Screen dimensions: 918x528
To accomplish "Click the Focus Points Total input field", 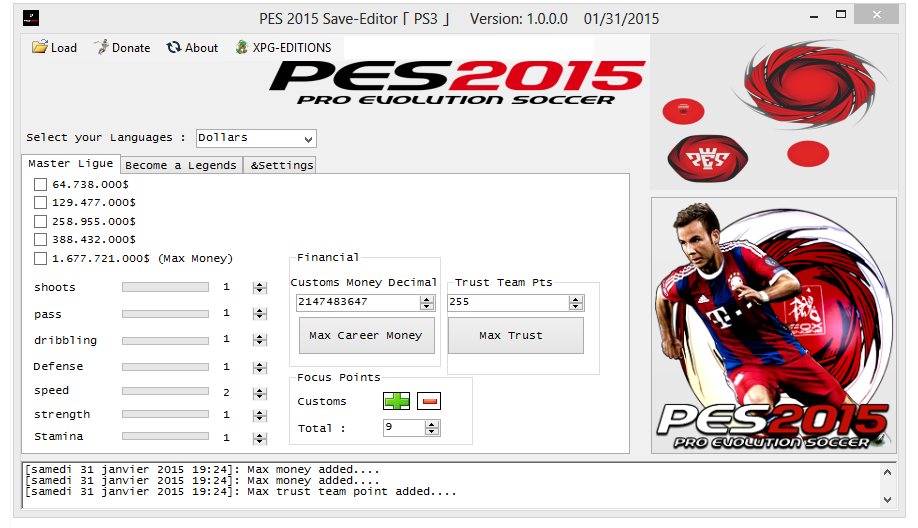I will click(404, 428).
